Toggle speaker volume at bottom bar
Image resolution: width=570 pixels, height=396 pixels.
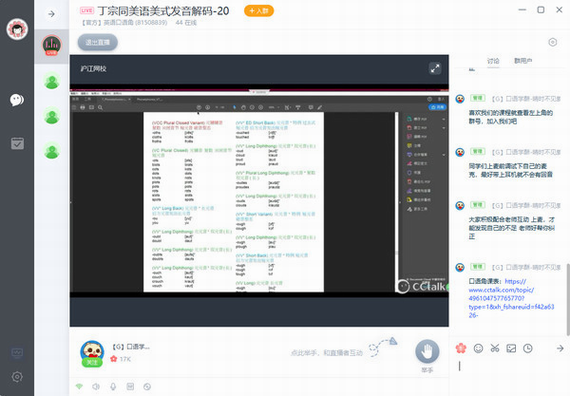tap(96, 387)
